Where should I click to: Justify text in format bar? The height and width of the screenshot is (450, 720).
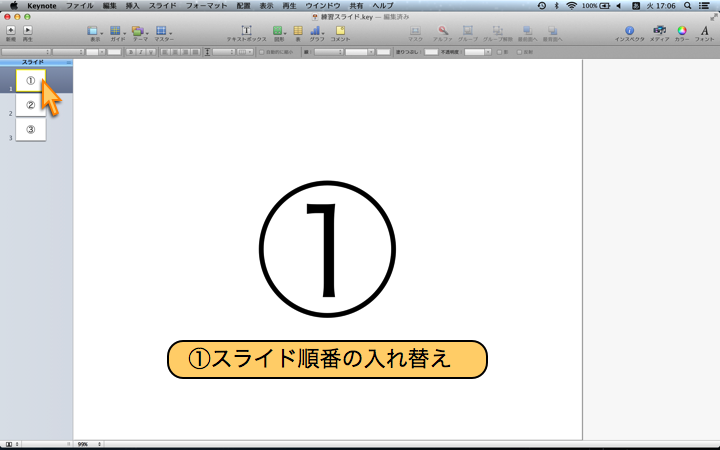click(x=195, y=52)
